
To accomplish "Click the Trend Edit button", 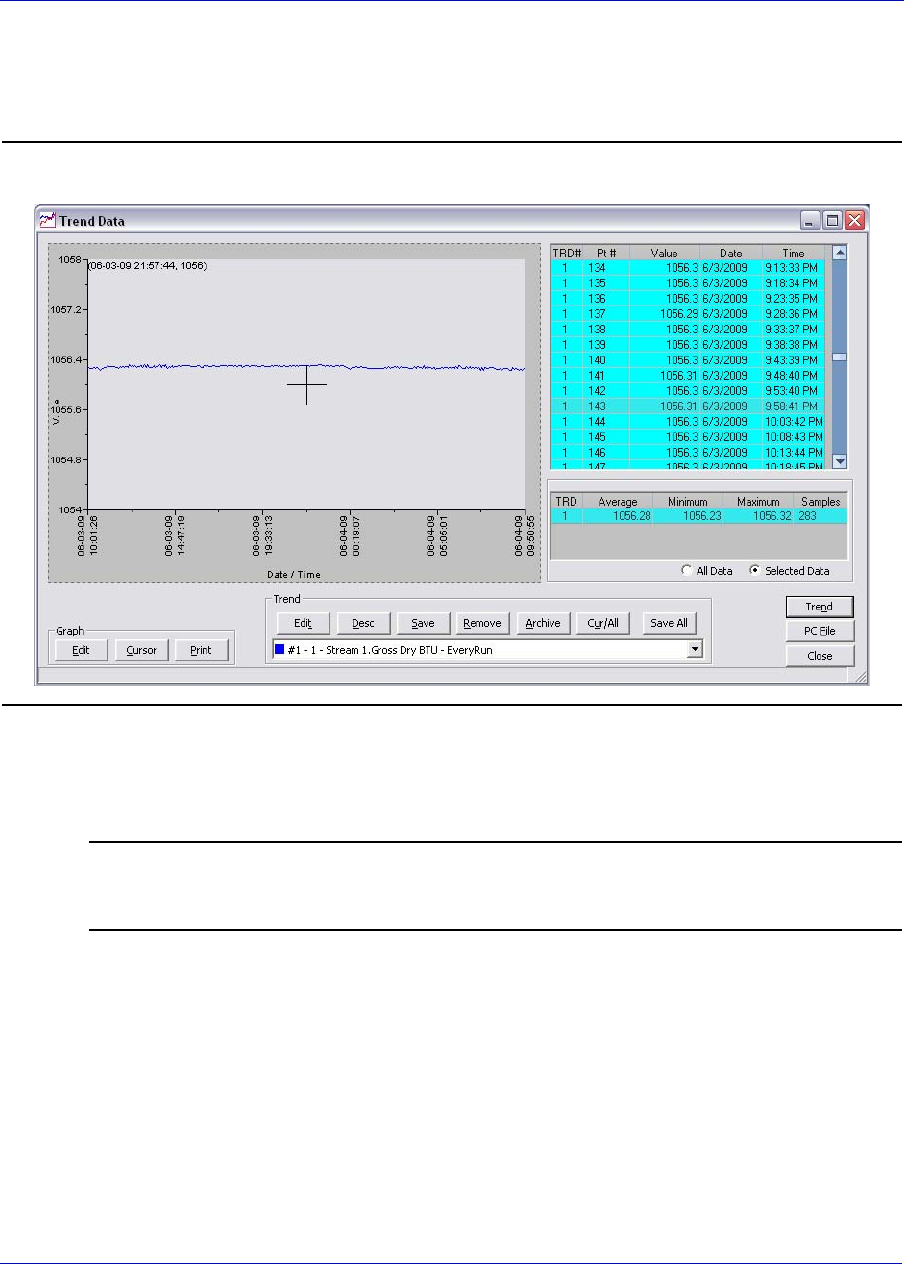I will click(x=303, y=623).
